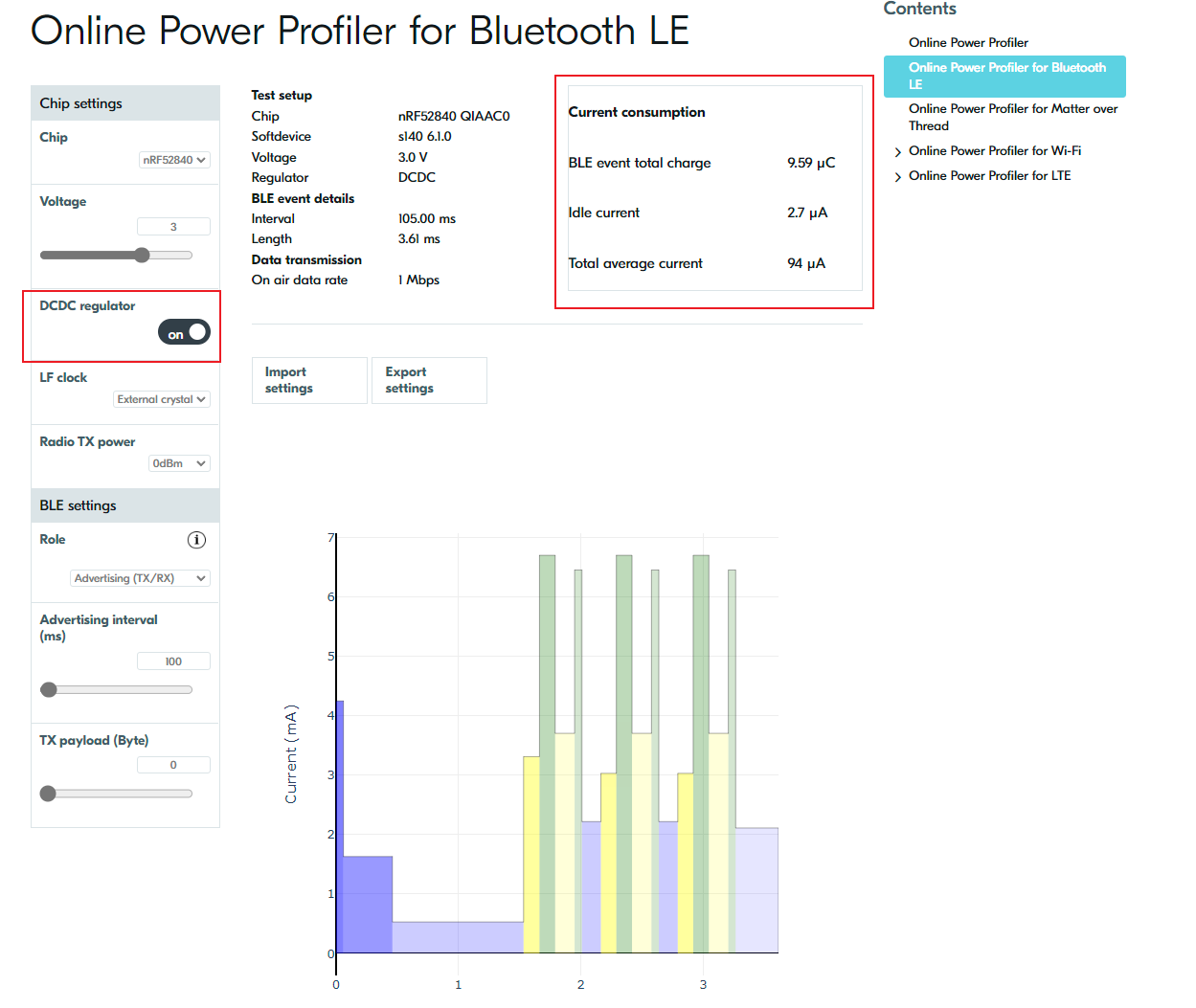Open Online Power Profiler for Wi-Fi link

(x=995, y=150)
